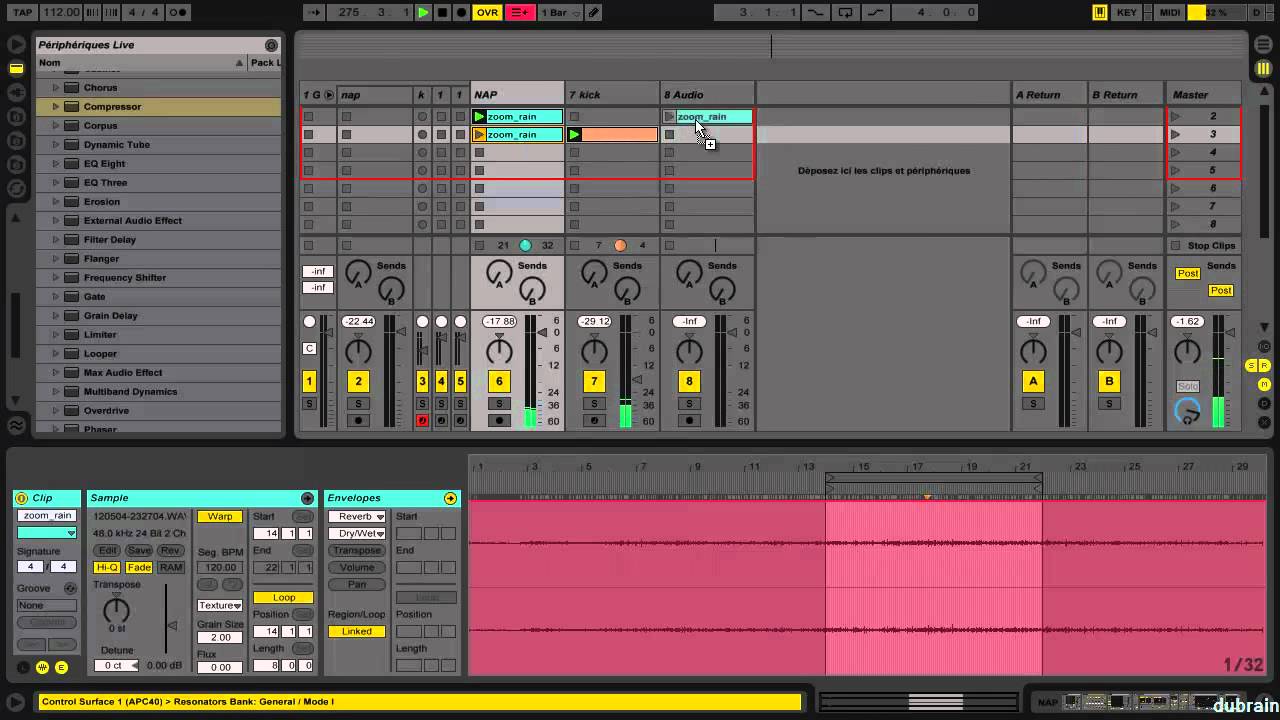Launch Master scene 5
This screenshot has height=720, width=1280.
(x=1176, y=170)
